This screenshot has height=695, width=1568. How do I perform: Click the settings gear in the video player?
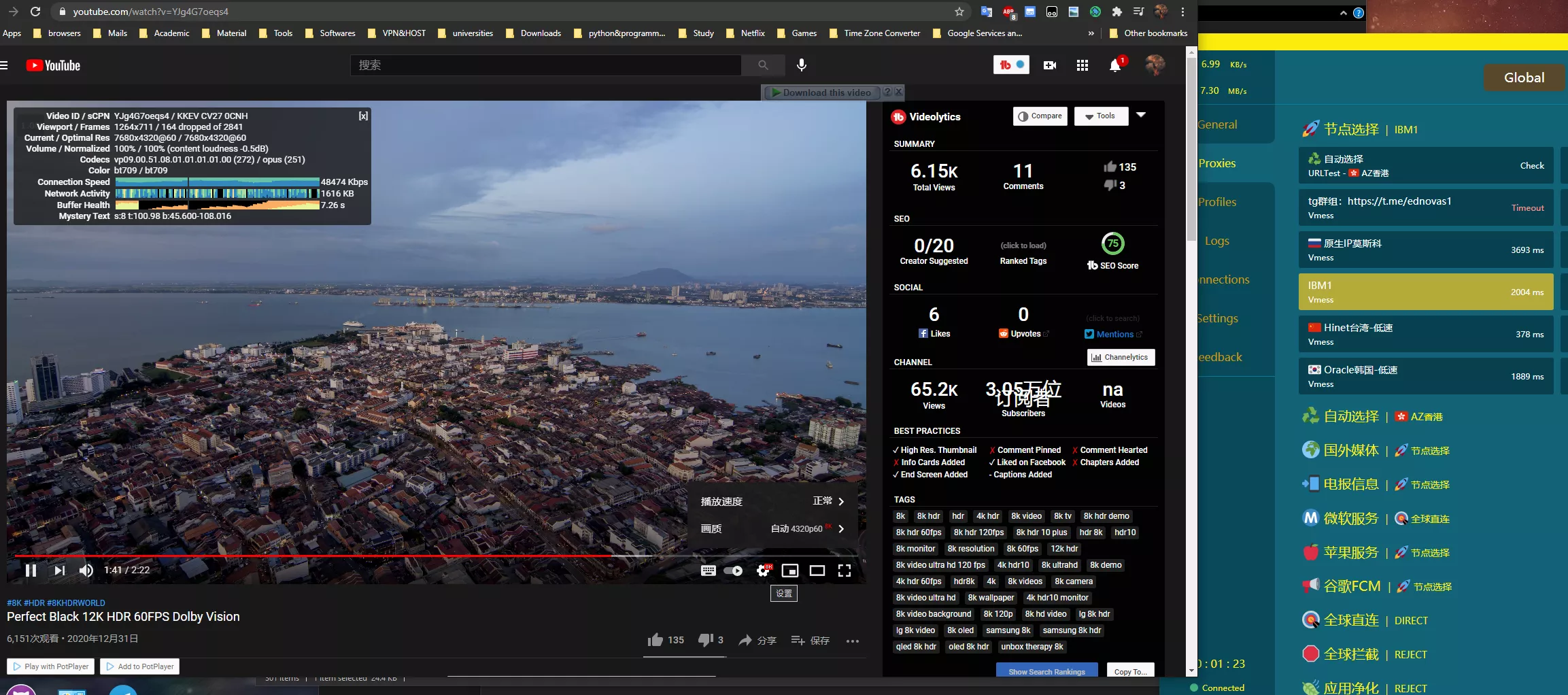coord(763,571)
